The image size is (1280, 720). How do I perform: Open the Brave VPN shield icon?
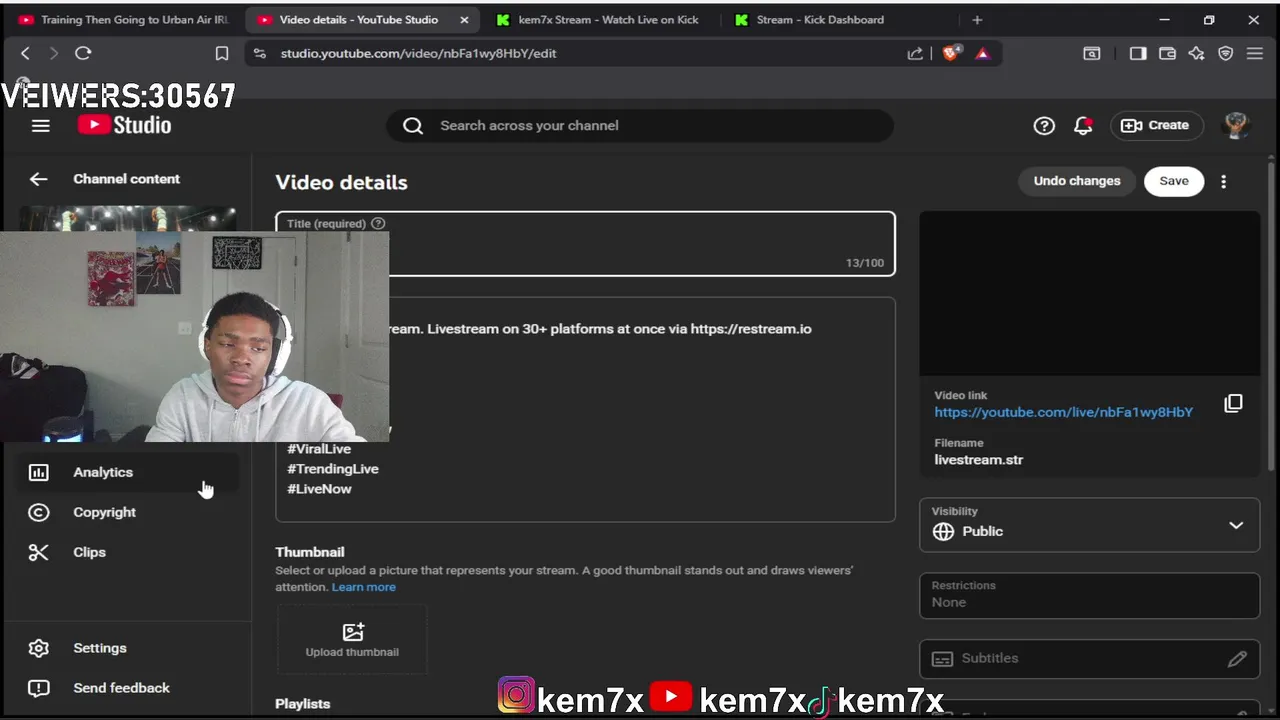1225,53
